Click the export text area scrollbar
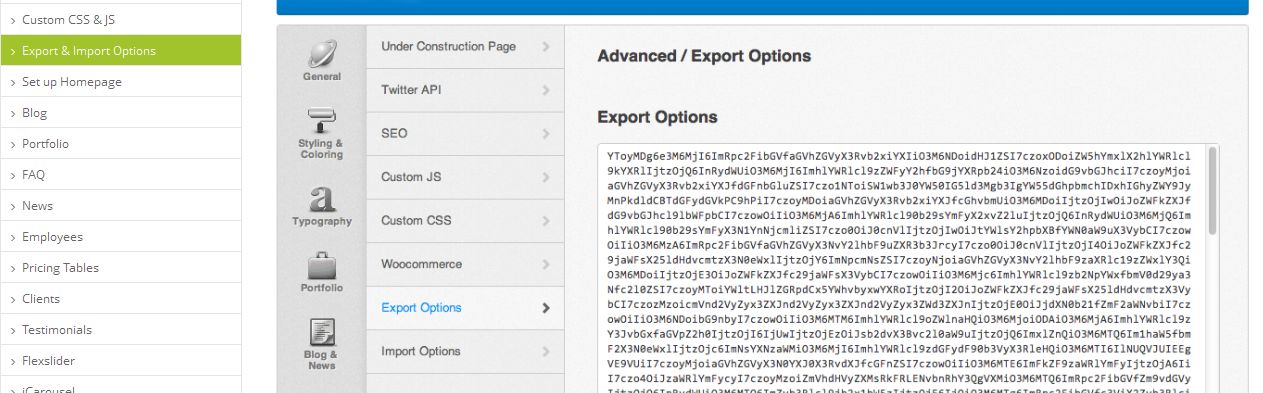The width and height of the screenshot is (1263, 393). coord(1213,269)
